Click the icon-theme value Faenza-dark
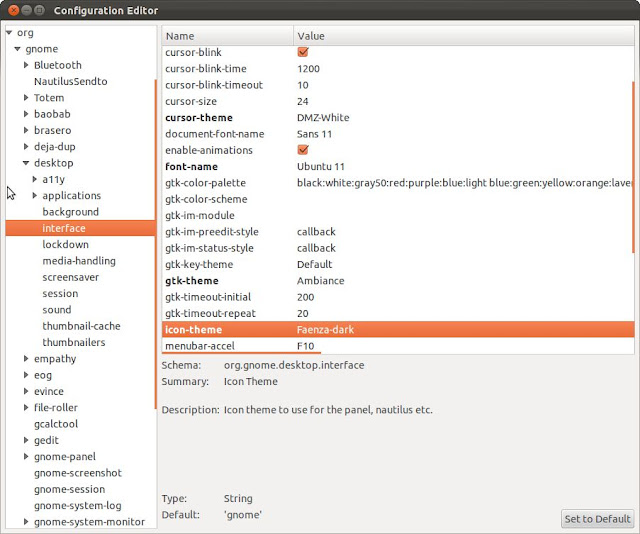The height and width of the screenshot is (534, 640). click(325, 330)
